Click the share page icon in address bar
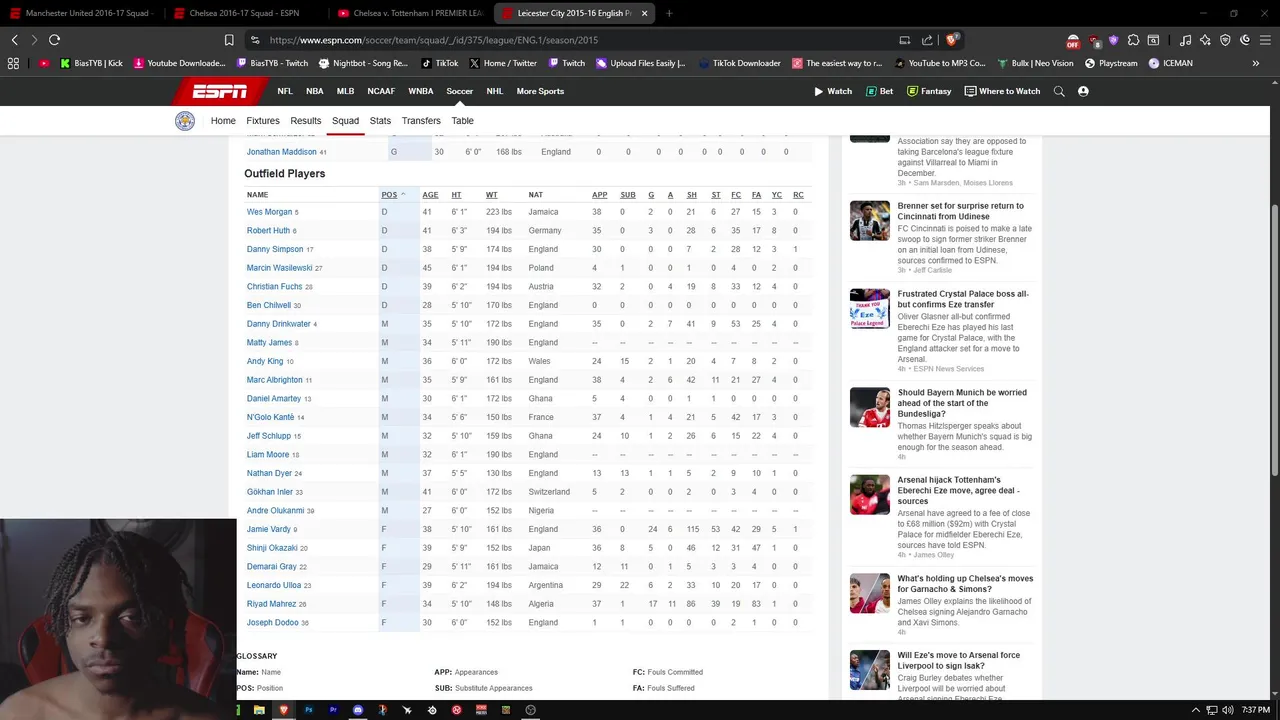 point(927,40)
